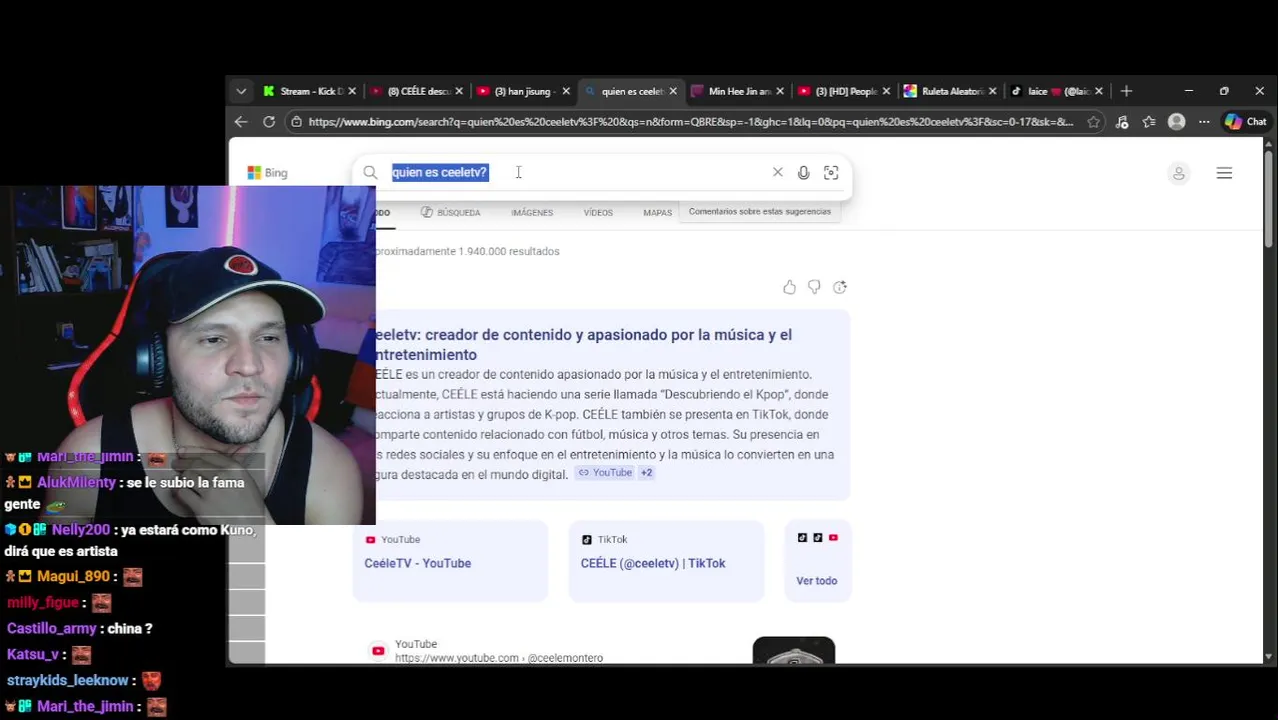The height and width of the screenshot is (720, 1278).
Task: Open a new browser tab
Action: tap(1126, 91)
